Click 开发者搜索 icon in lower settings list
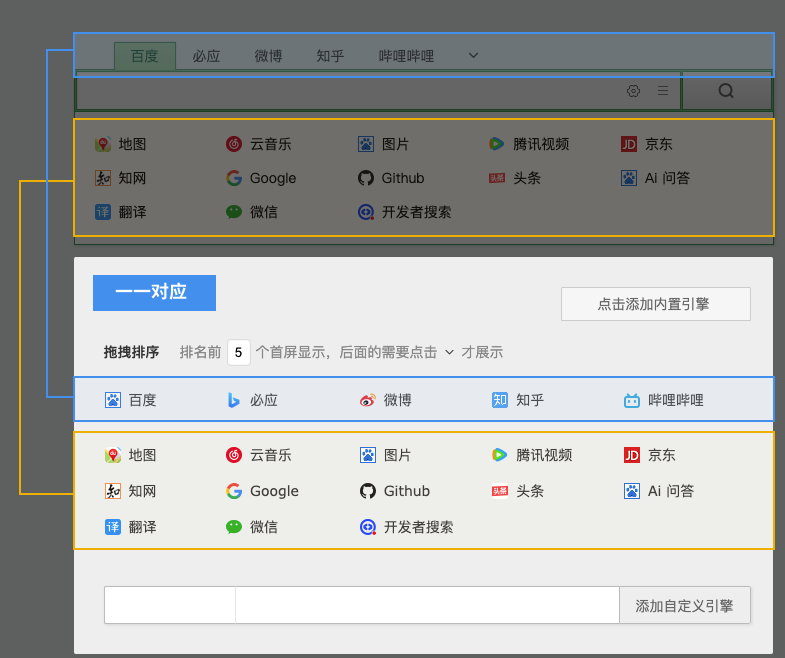The width and height of the screenshot is (785, 658). pos(368,527)
